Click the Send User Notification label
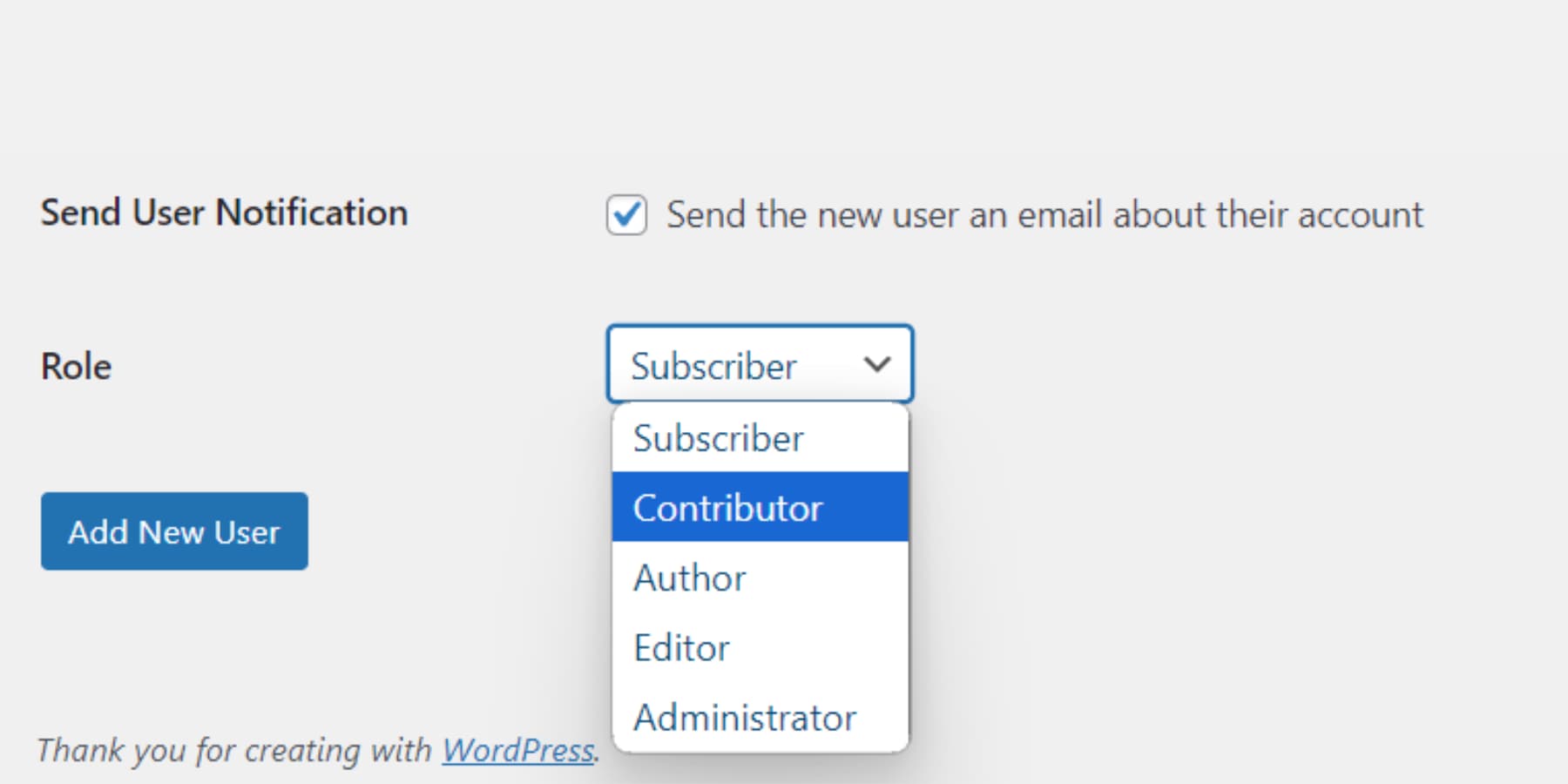This screenshot has height=784, width=1568. (x=223, y=212)
